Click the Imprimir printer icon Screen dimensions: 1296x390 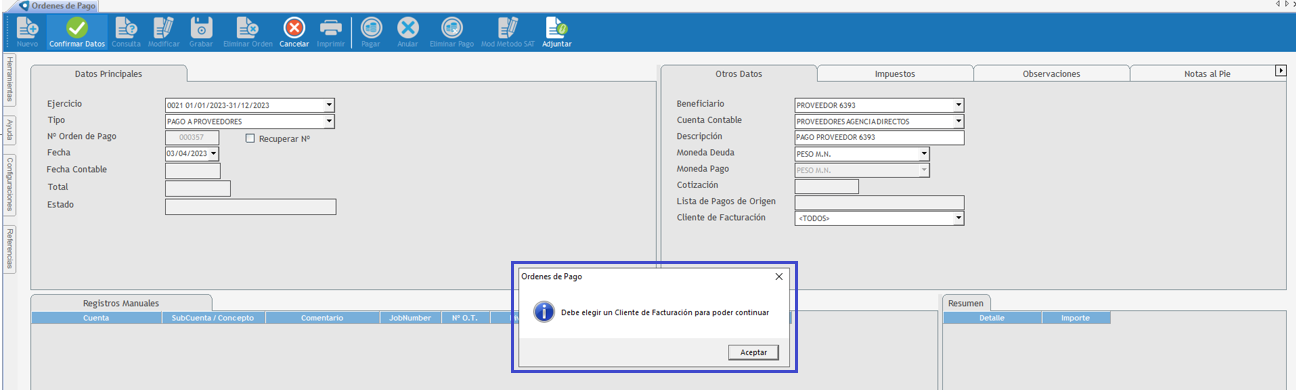tap(331, 28)
